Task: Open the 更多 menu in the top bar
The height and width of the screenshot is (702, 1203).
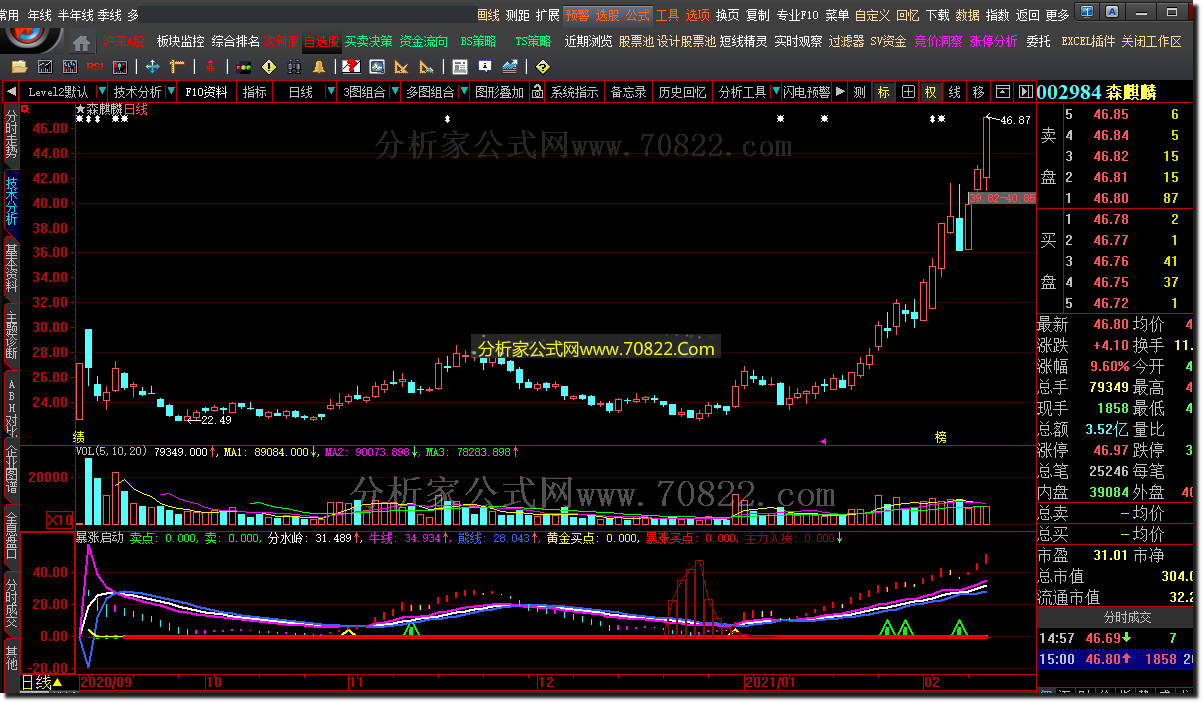Action: tap(1057, 15)
